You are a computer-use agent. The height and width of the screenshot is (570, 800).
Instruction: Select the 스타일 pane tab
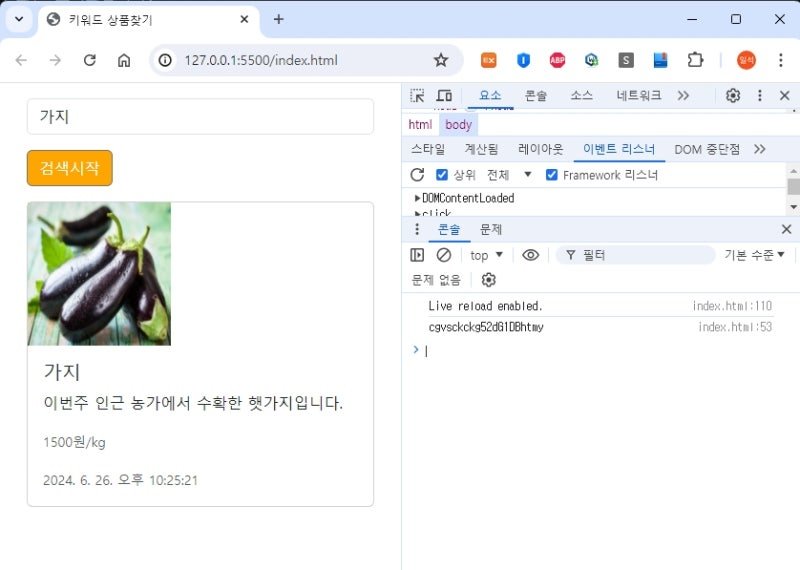click(x=428, y=149)
